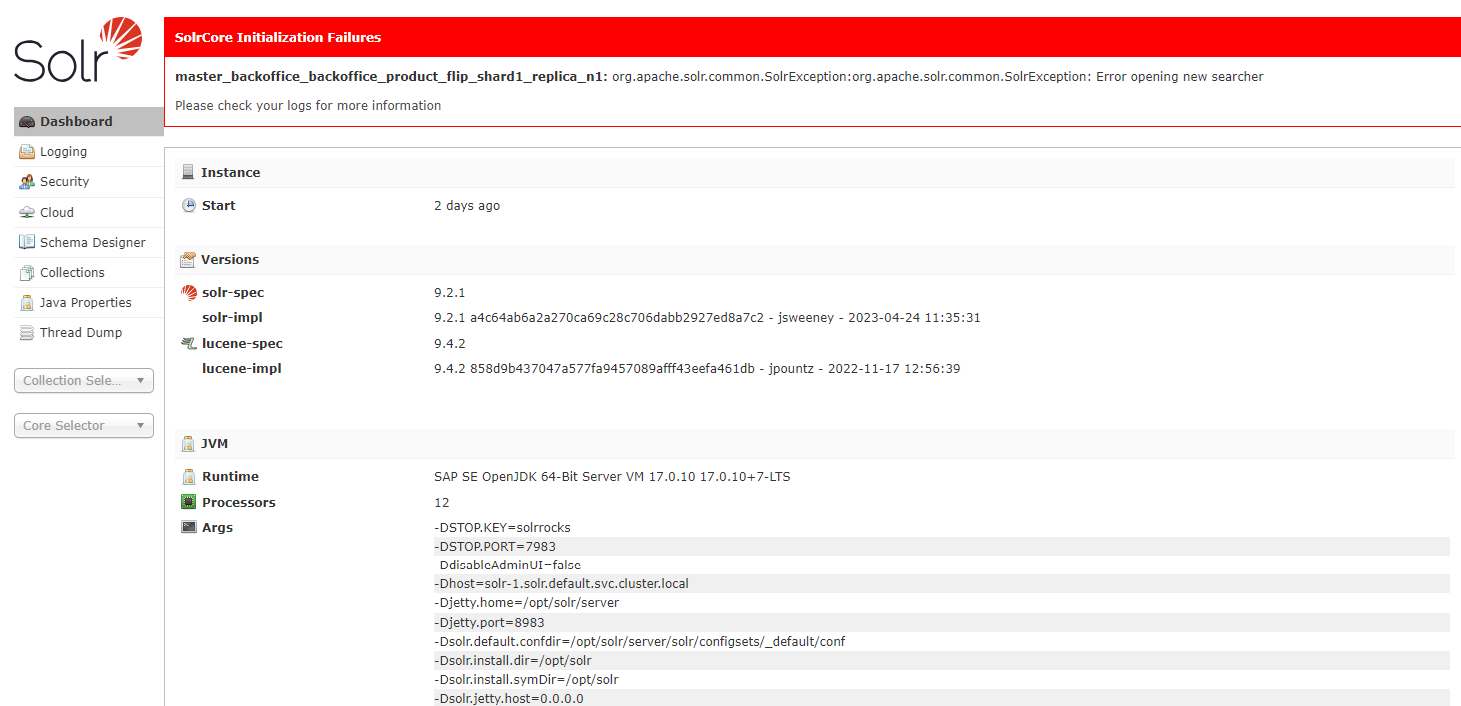Click the Security users icon
The image size is (1461, 706).
pyautogui.click(x=27, y=182)
